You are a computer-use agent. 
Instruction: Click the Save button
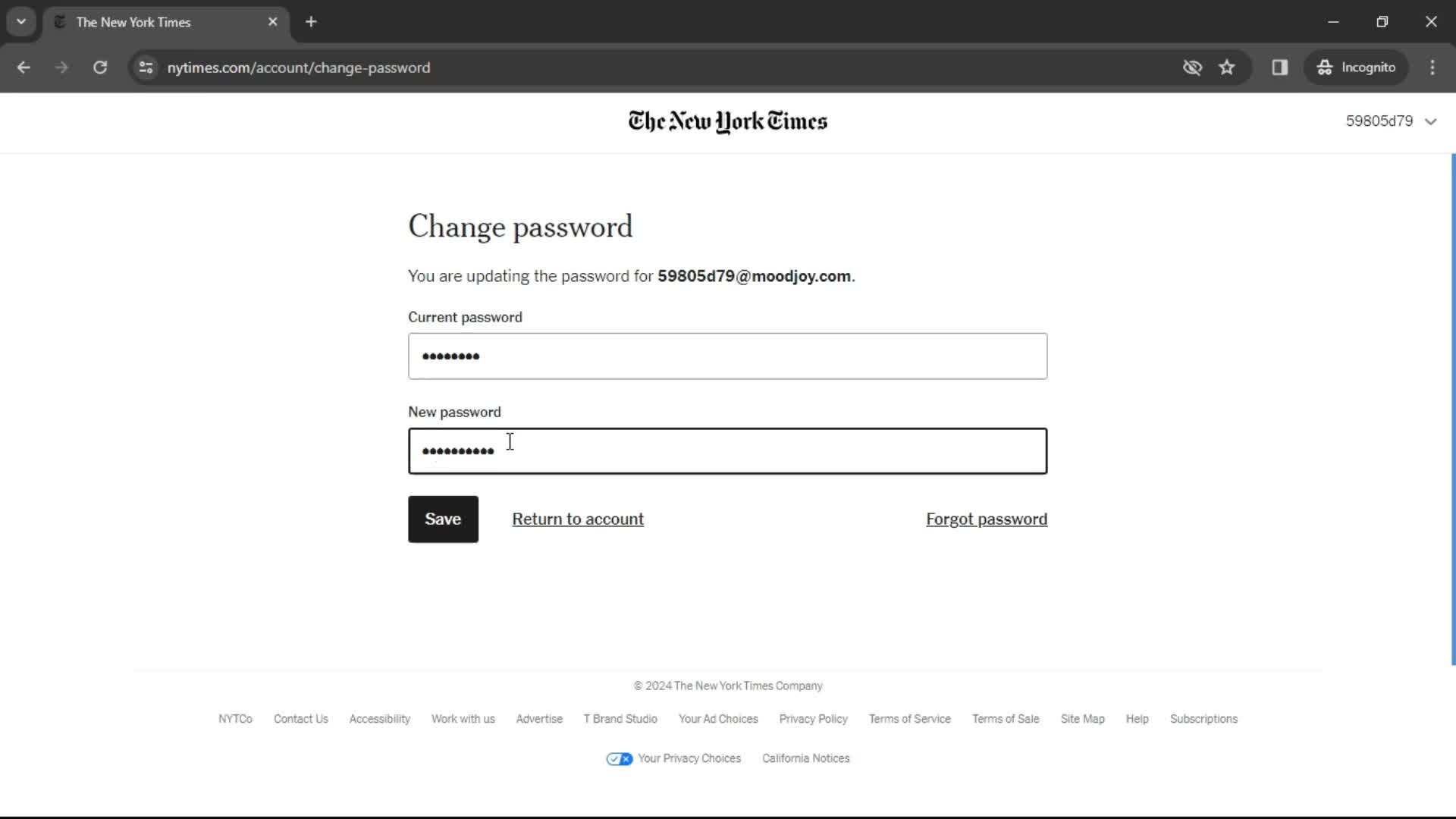(x=443, y=519)
